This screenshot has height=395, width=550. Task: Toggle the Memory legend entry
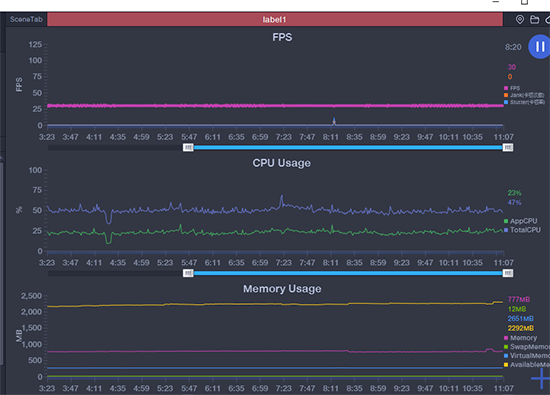(x=520, y=338)
